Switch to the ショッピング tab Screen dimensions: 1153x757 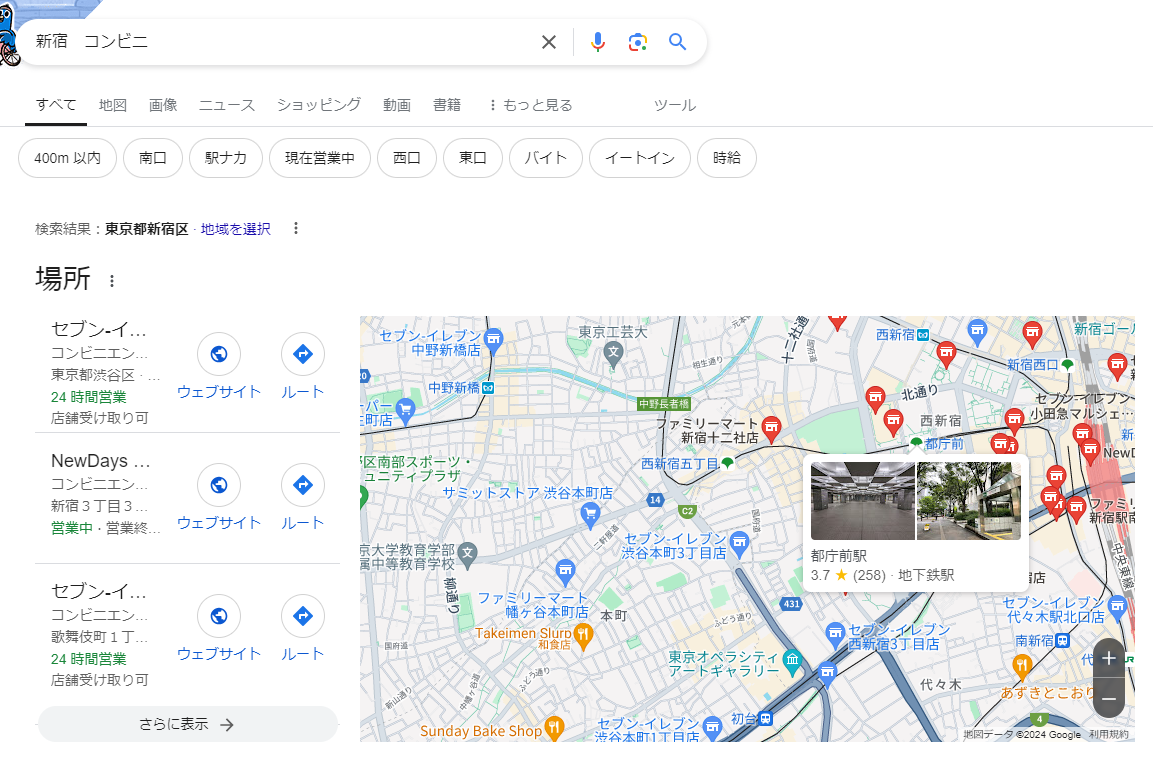(x=319, y=105)
